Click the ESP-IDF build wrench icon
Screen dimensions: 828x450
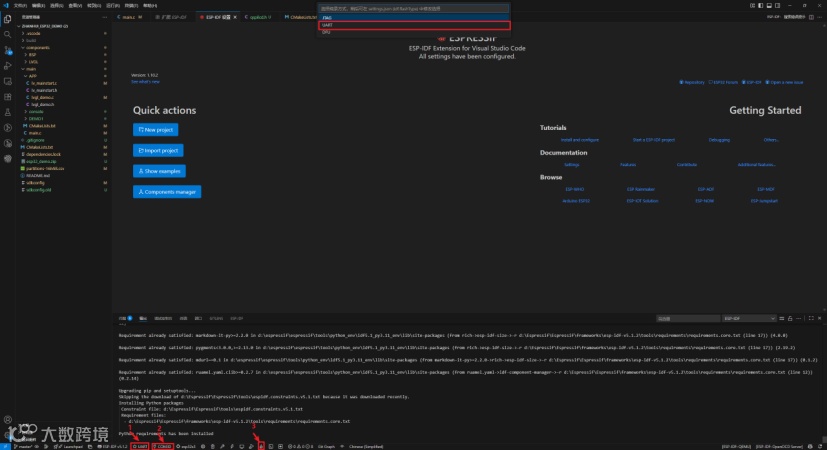[x=222, y=446]
